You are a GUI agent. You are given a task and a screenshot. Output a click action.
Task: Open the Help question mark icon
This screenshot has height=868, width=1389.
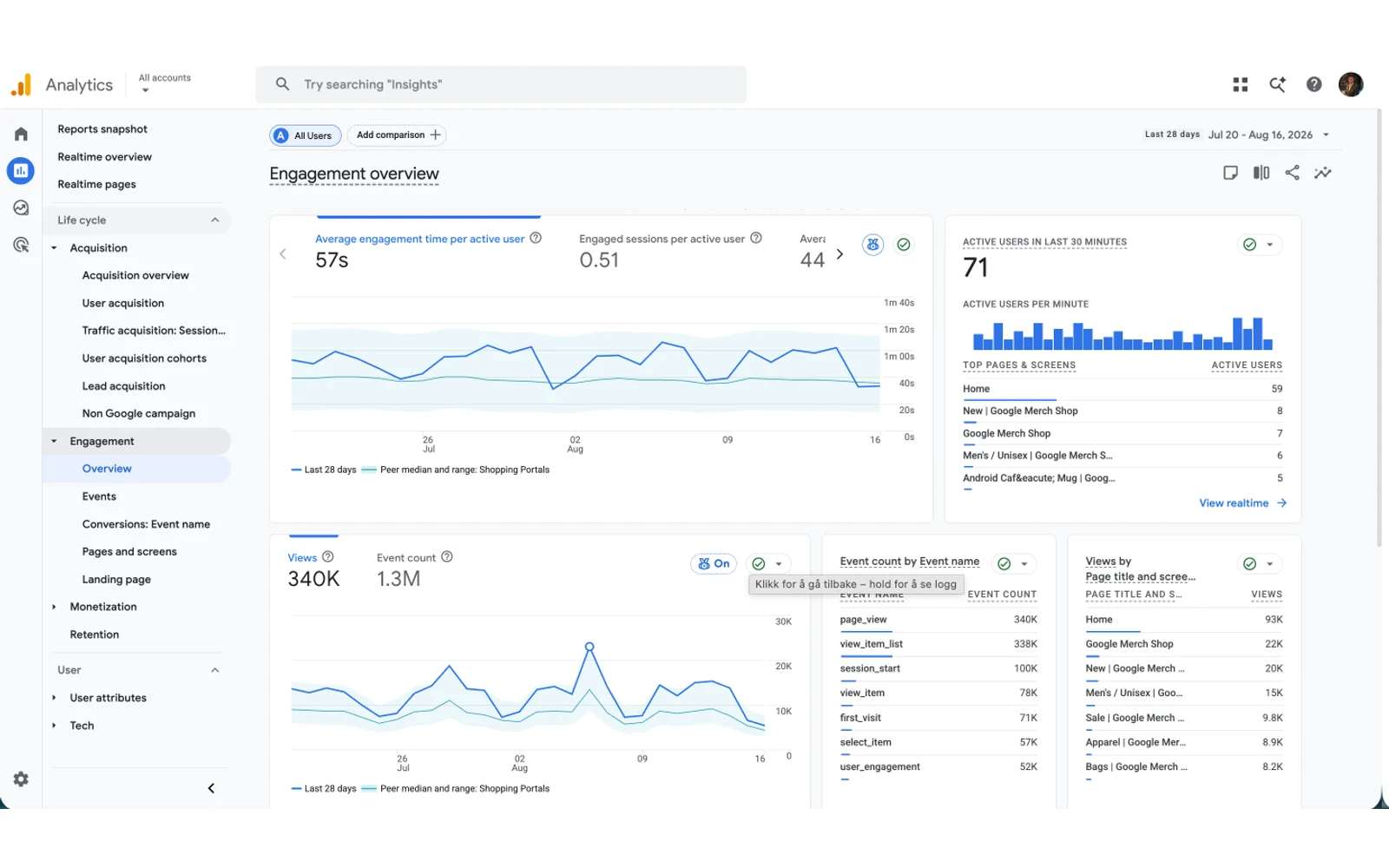(1314, 84)
